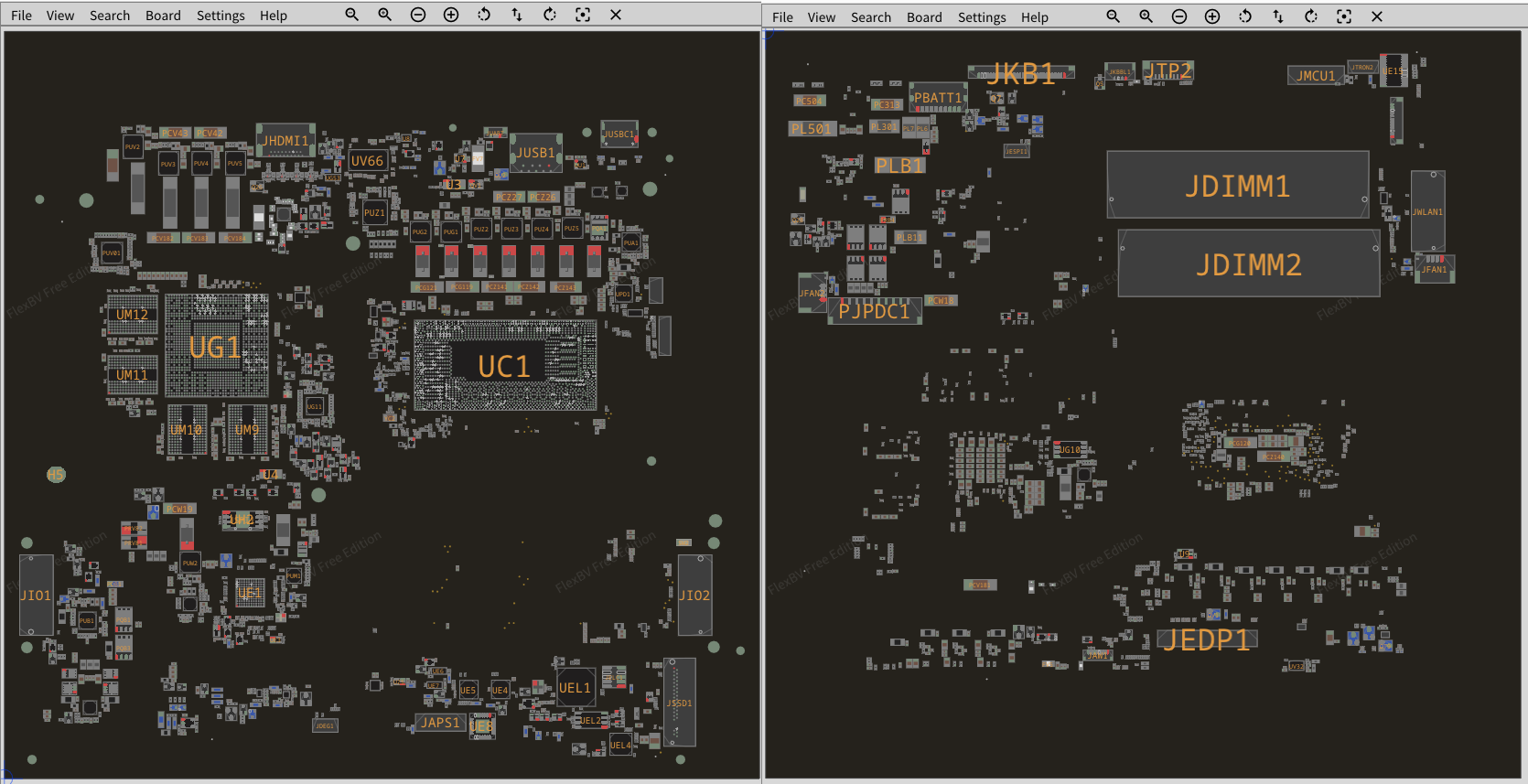The height and width of the screenshot is (784, 1528).
Task: Open the Settings menu in right window
Action: pos(982,17)
